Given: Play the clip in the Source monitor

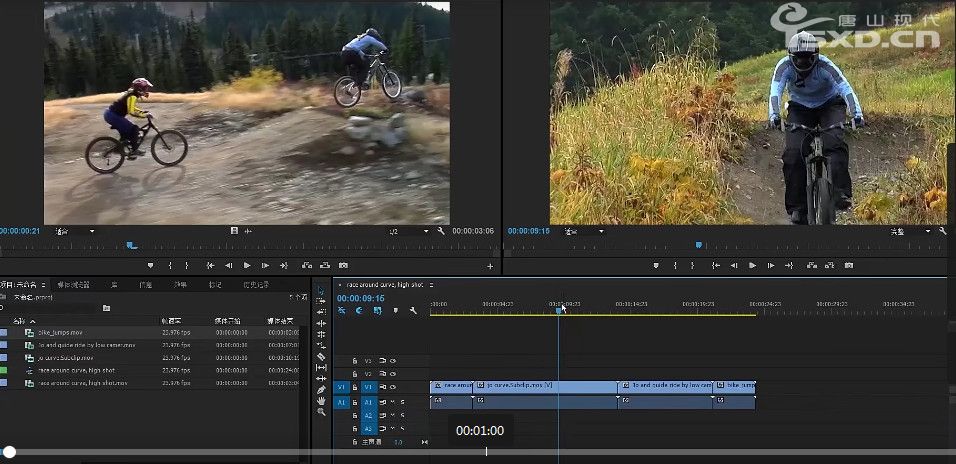Looking at the screenshot, I should (x=247, y=266).
